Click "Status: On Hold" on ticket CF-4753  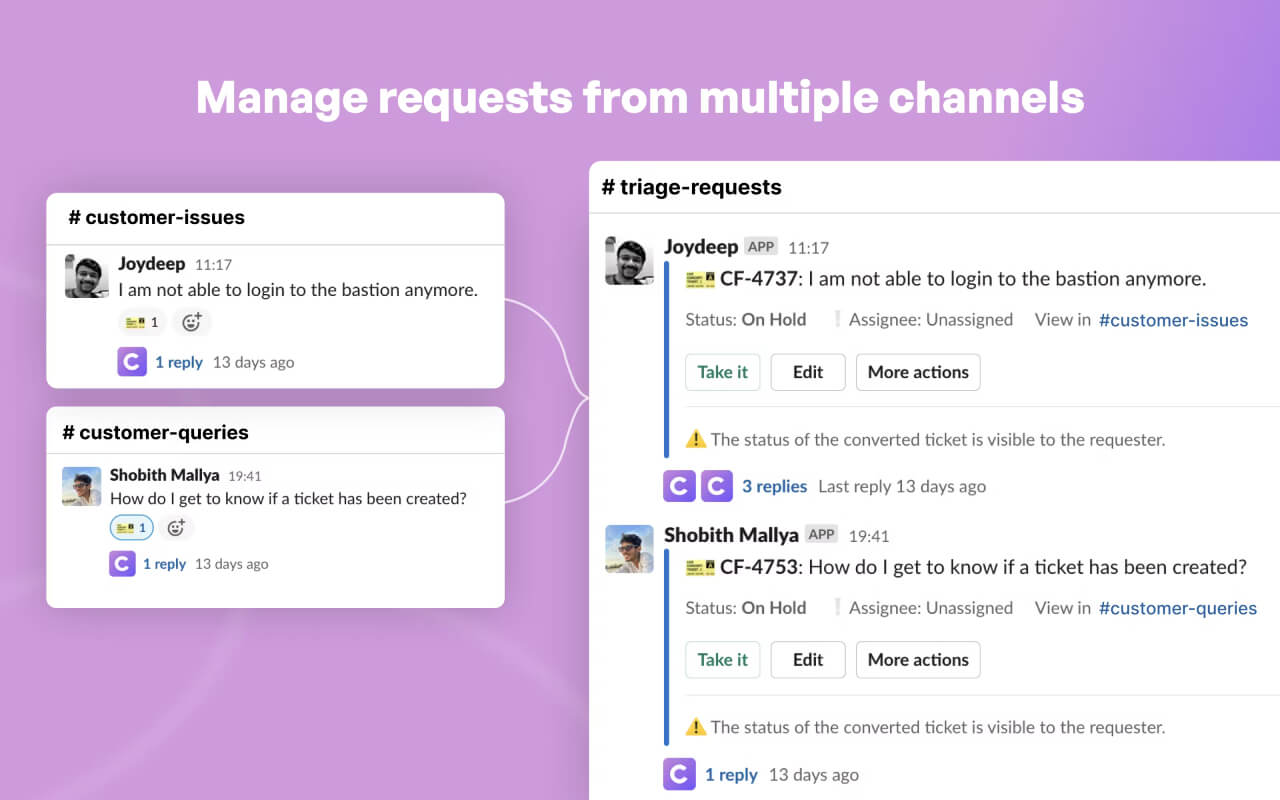tap(746, 608)
